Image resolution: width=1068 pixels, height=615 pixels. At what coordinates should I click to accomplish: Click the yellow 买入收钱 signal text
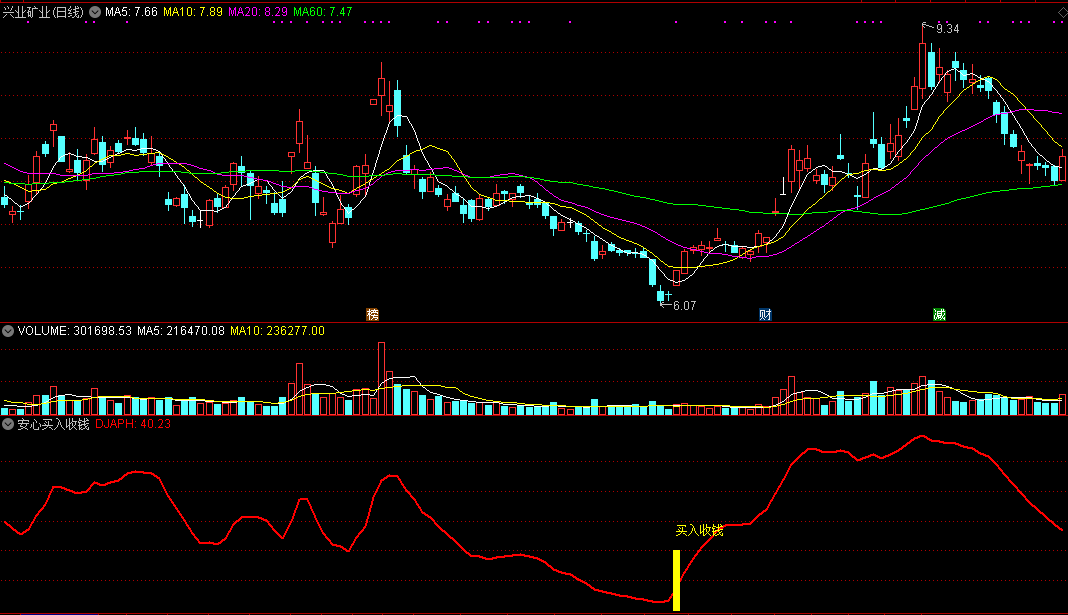click(699, 531)
